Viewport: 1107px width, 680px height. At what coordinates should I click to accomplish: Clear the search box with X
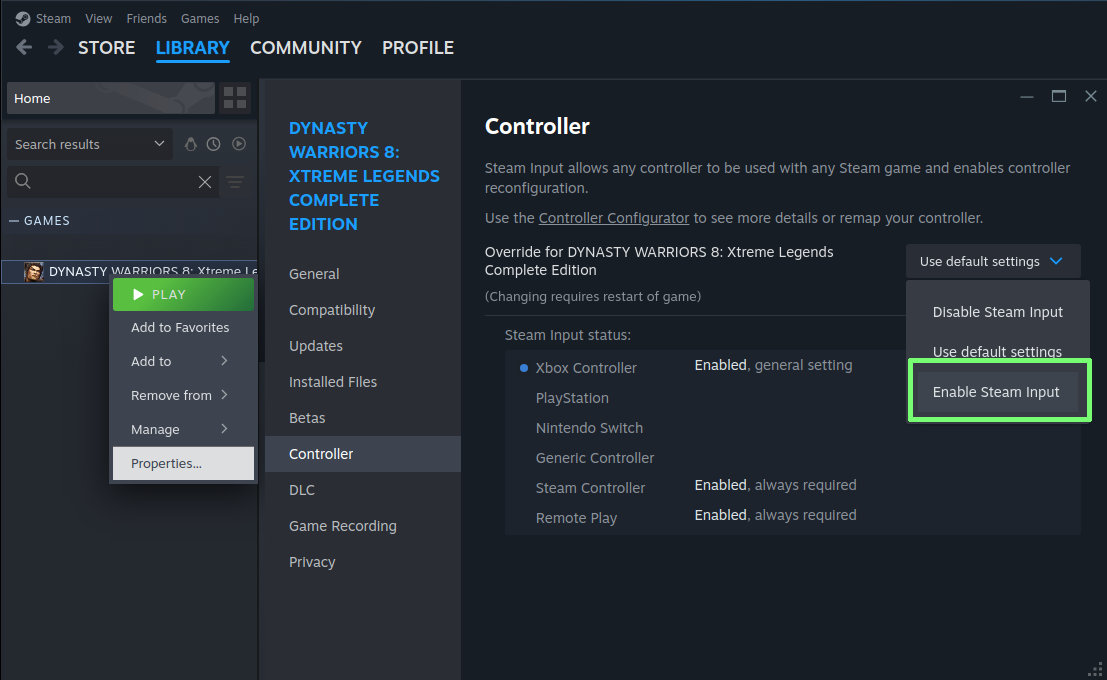[x=205, y=181]
